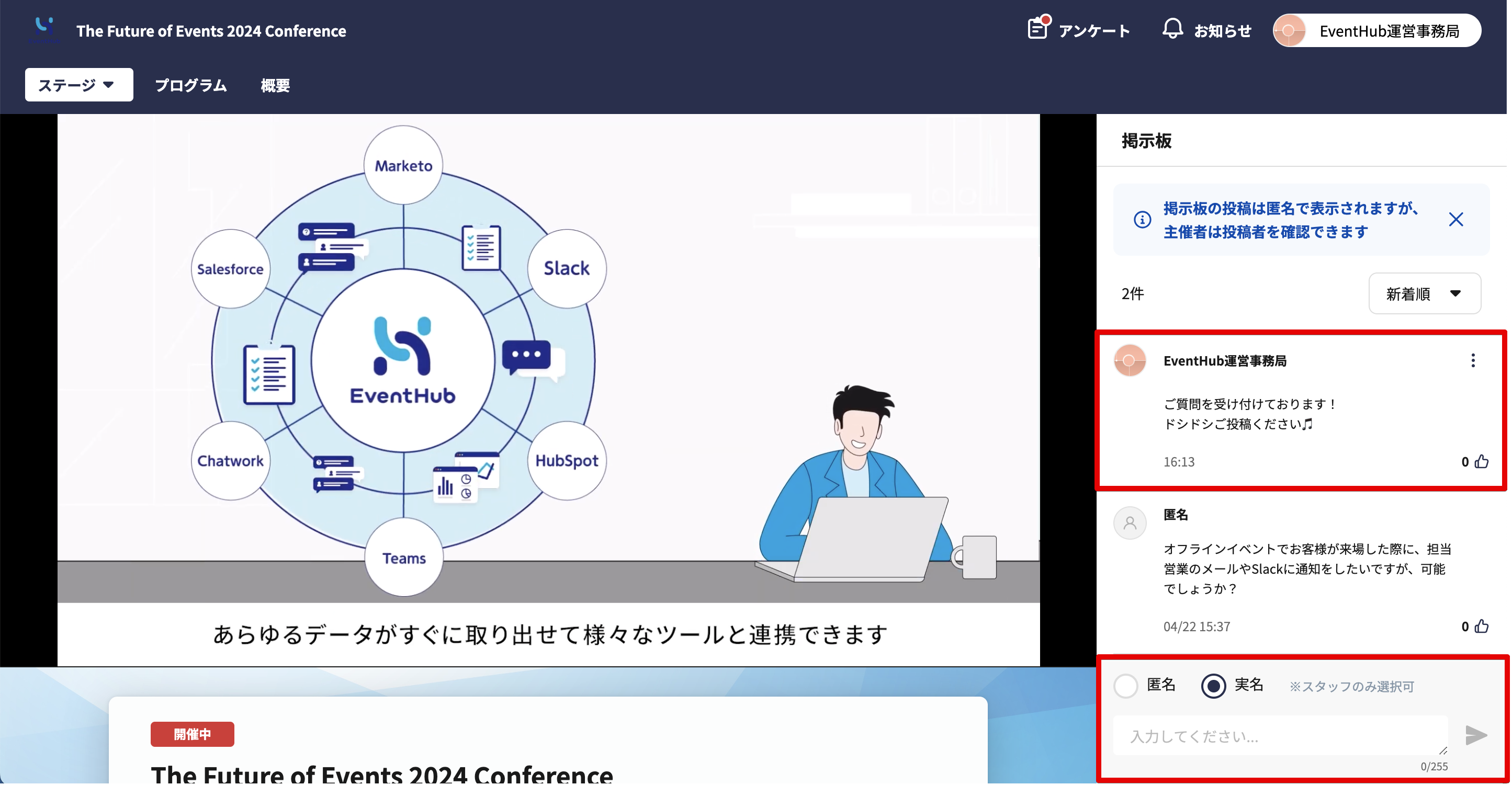Switch to the 概要 tab

[x=275, y=86]
